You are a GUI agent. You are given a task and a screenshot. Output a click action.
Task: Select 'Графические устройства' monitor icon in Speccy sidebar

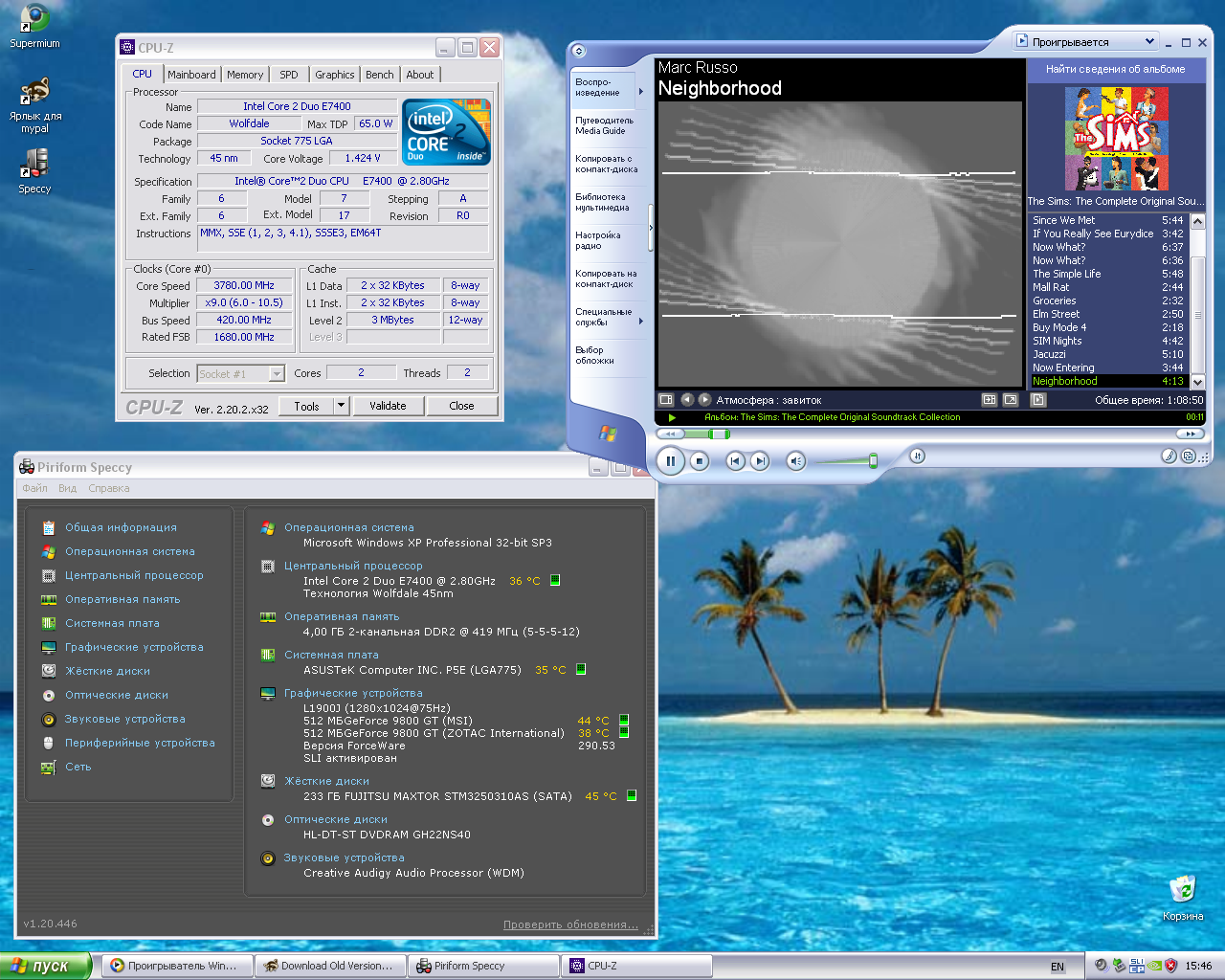(x=49, y=647)
